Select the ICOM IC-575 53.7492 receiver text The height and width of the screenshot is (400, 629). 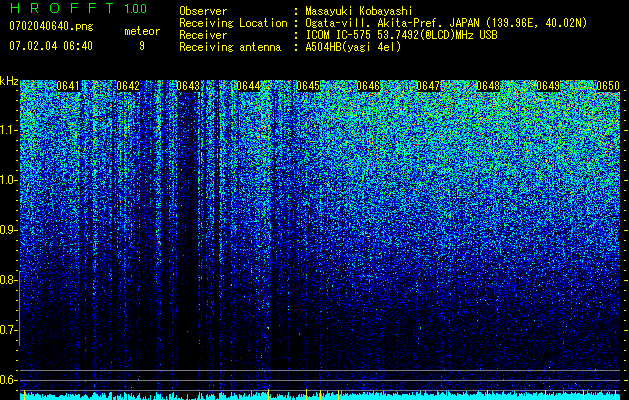401,35
